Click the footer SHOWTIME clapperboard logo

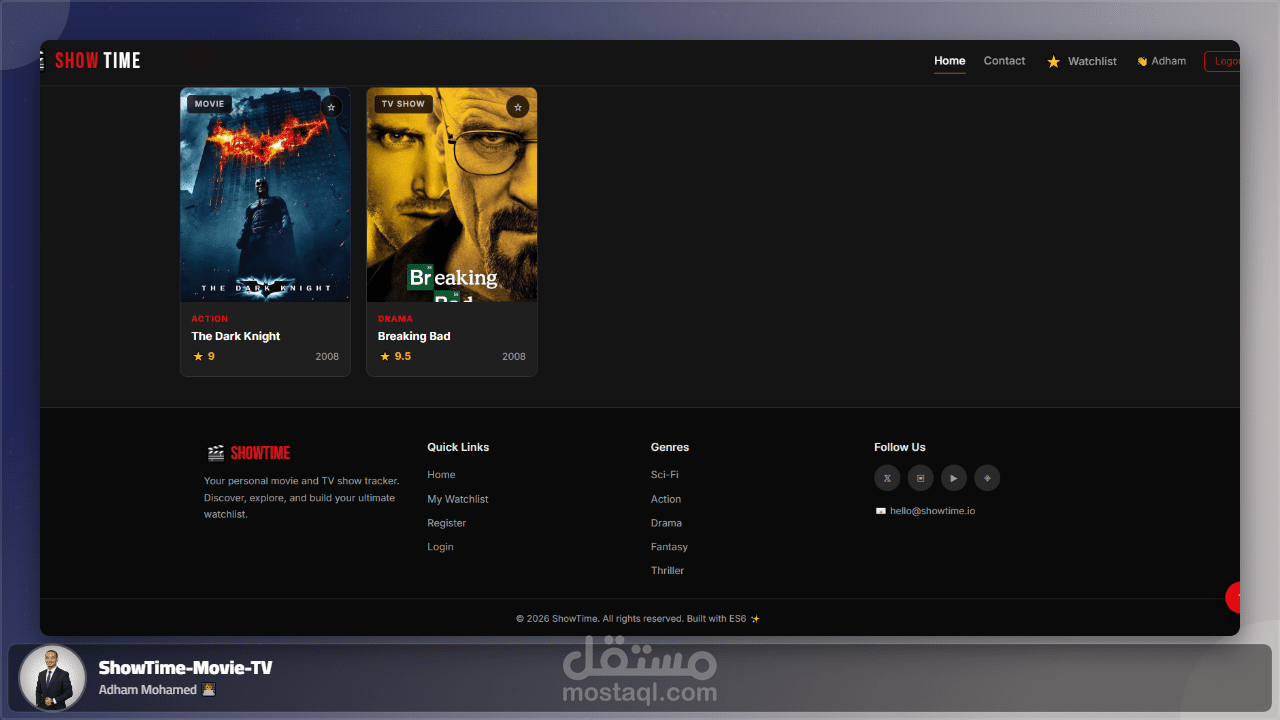[x=248, y=453]
